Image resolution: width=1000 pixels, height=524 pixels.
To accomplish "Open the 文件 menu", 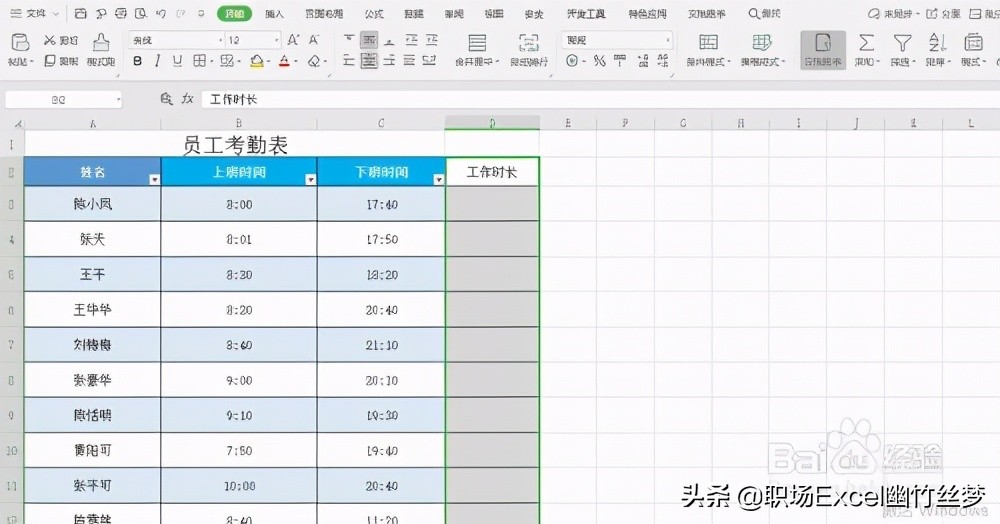I will coord(36,13).
